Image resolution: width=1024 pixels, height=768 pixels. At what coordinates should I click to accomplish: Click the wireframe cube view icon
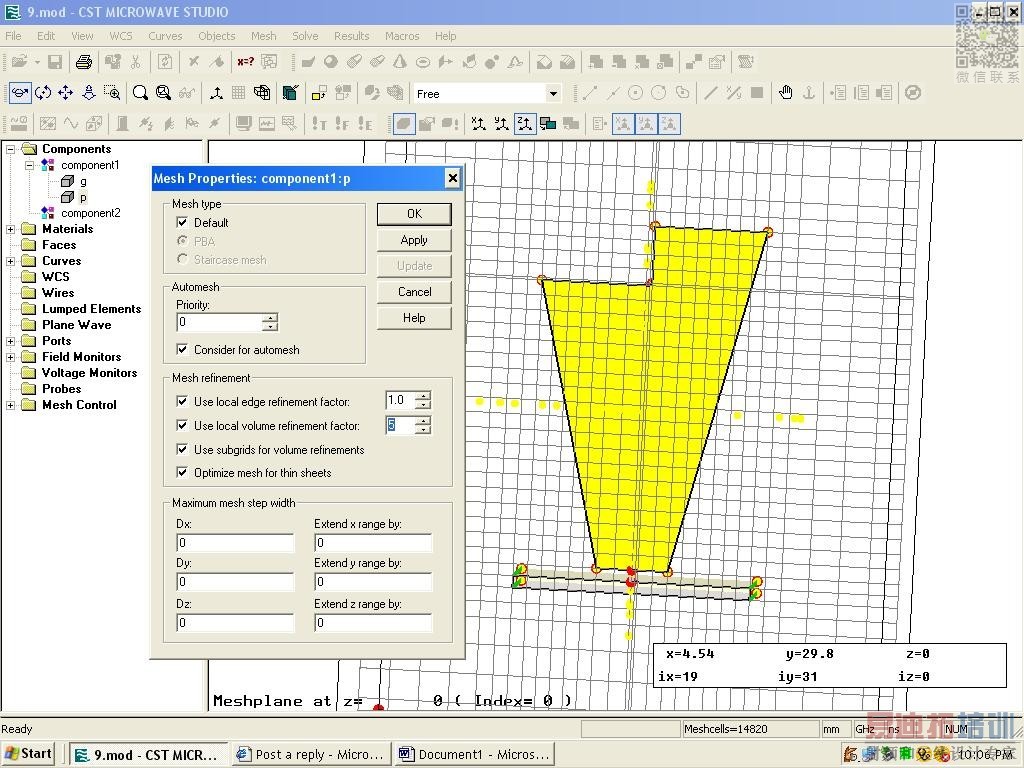tap(262, 93)
